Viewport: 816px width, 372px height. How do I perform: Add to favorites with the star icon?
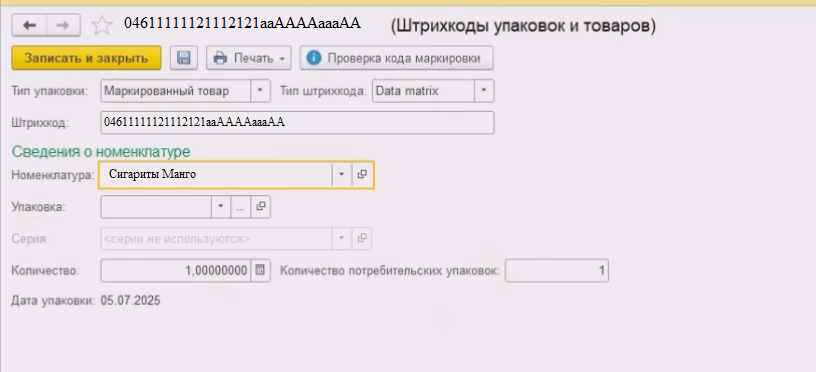point(102,25)
